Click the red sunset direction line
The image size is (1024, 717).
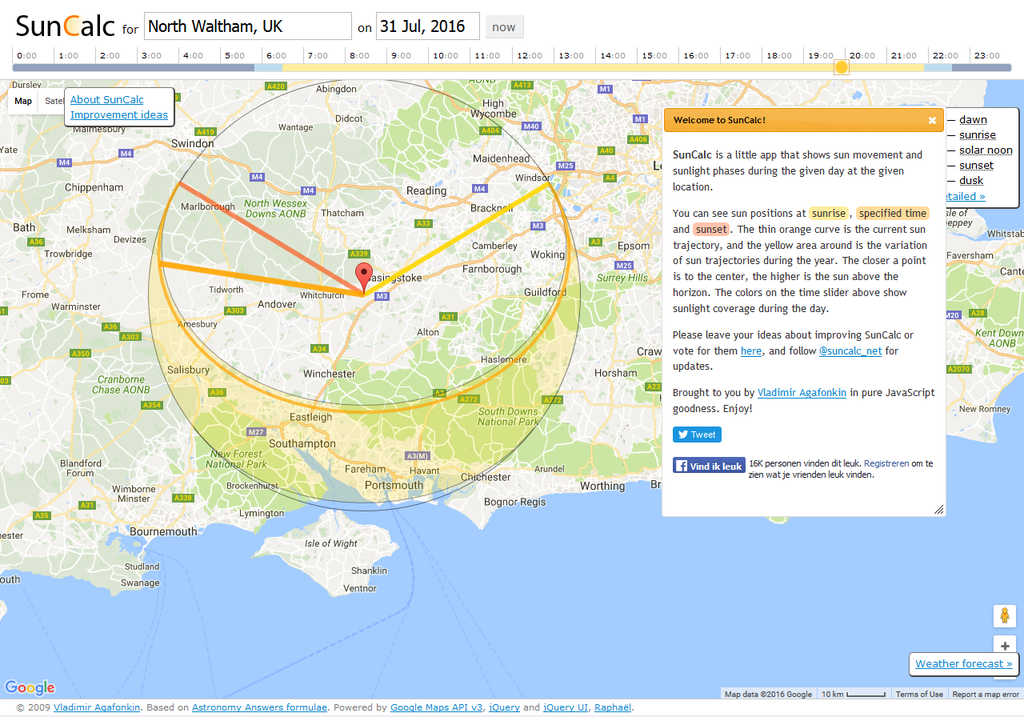click(271, 239)
